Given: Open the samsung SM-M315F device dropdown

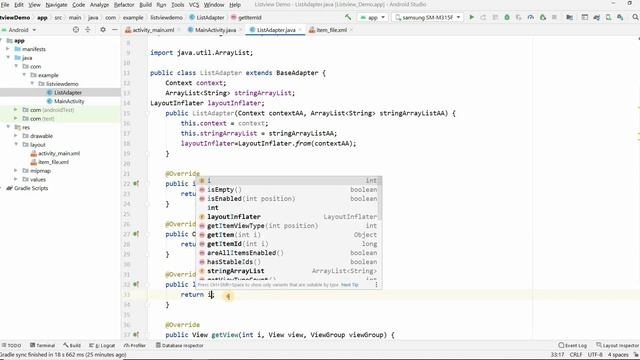Looking at the screenshot, I should [x=427, y=18].
